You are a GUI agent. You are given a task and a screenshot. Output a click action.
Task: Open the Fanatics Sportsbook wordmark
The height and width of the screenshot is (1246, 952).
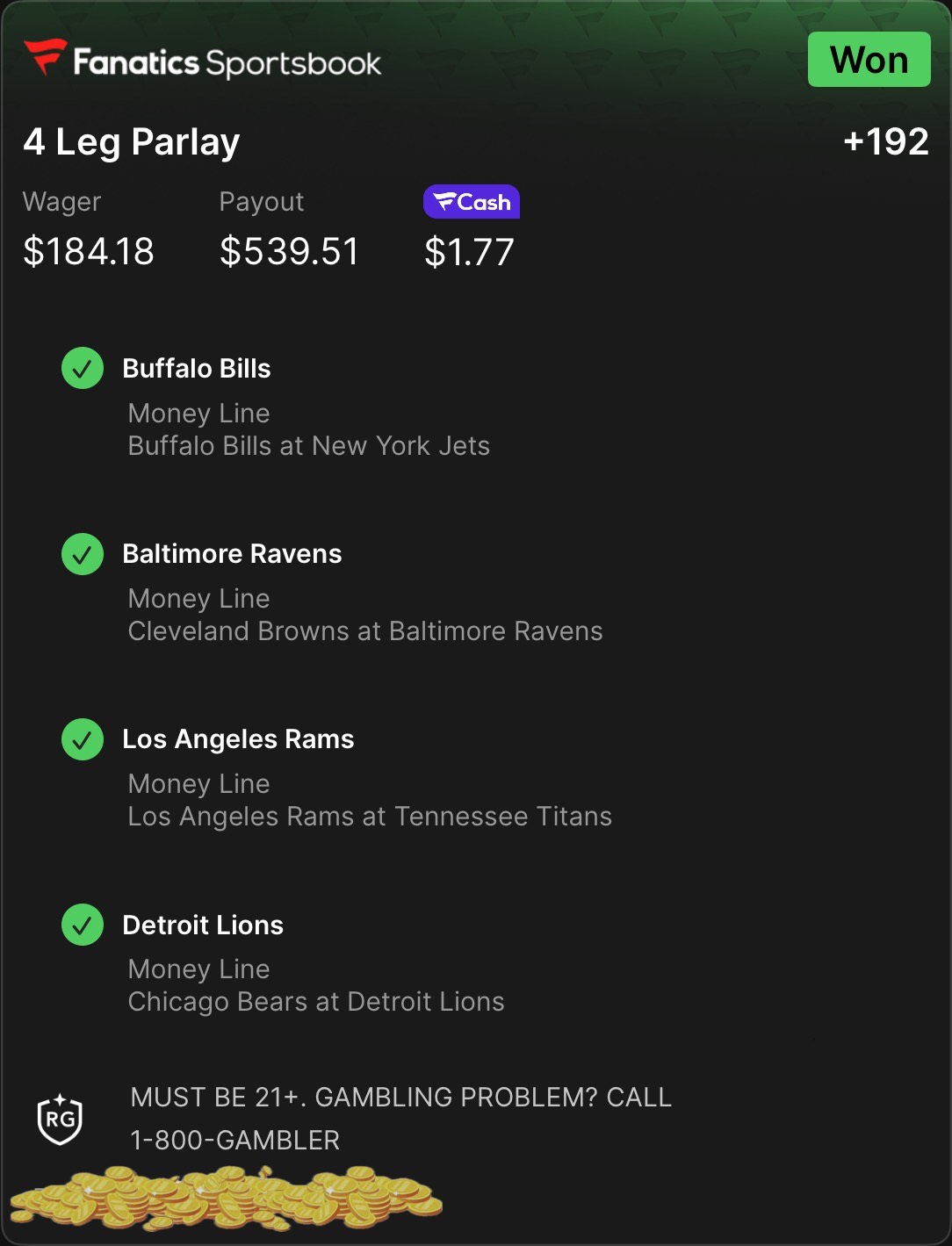tap(227, 63)
